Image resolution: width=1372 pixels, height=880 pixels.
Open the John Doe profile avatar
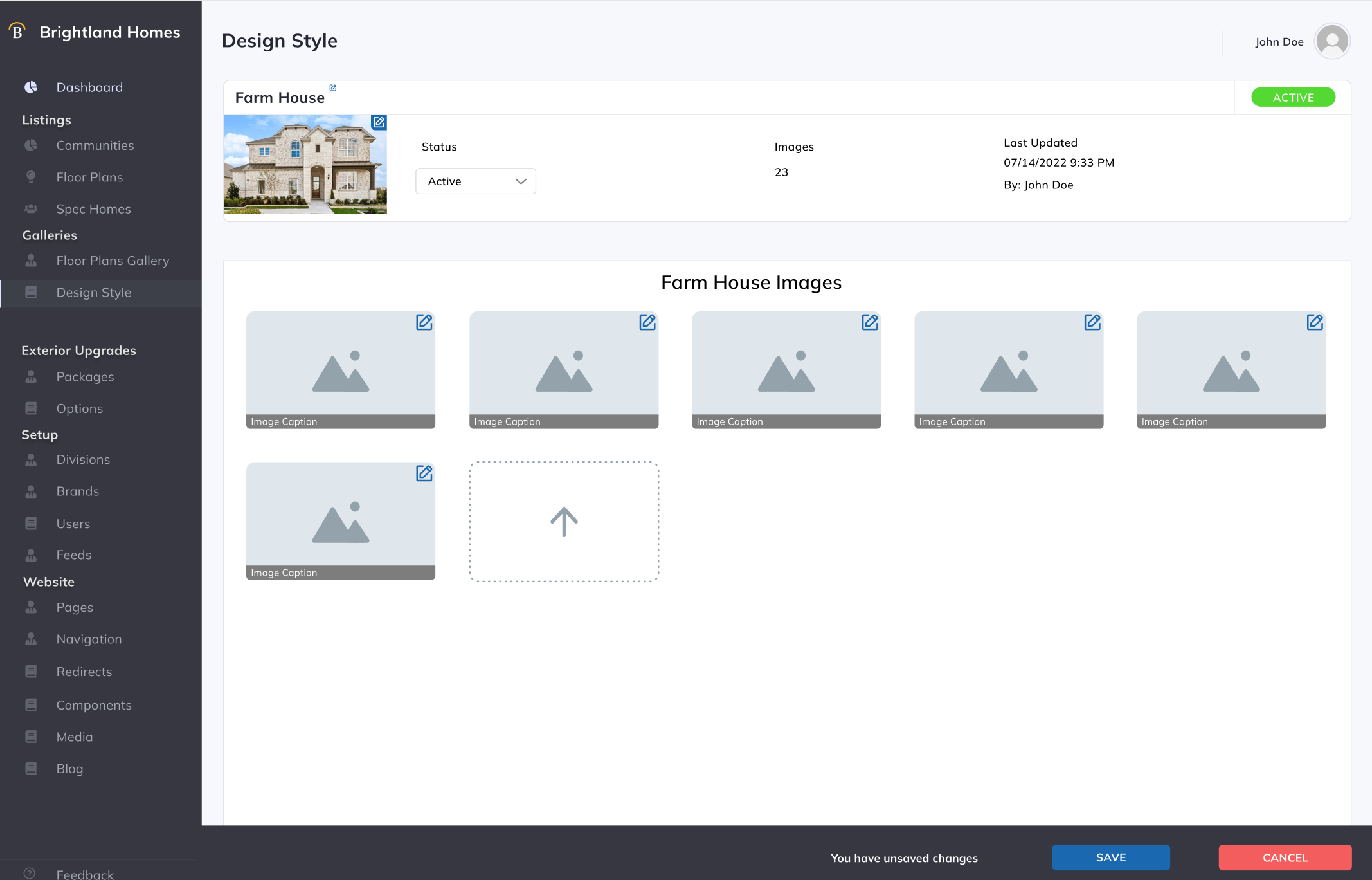1331,42
